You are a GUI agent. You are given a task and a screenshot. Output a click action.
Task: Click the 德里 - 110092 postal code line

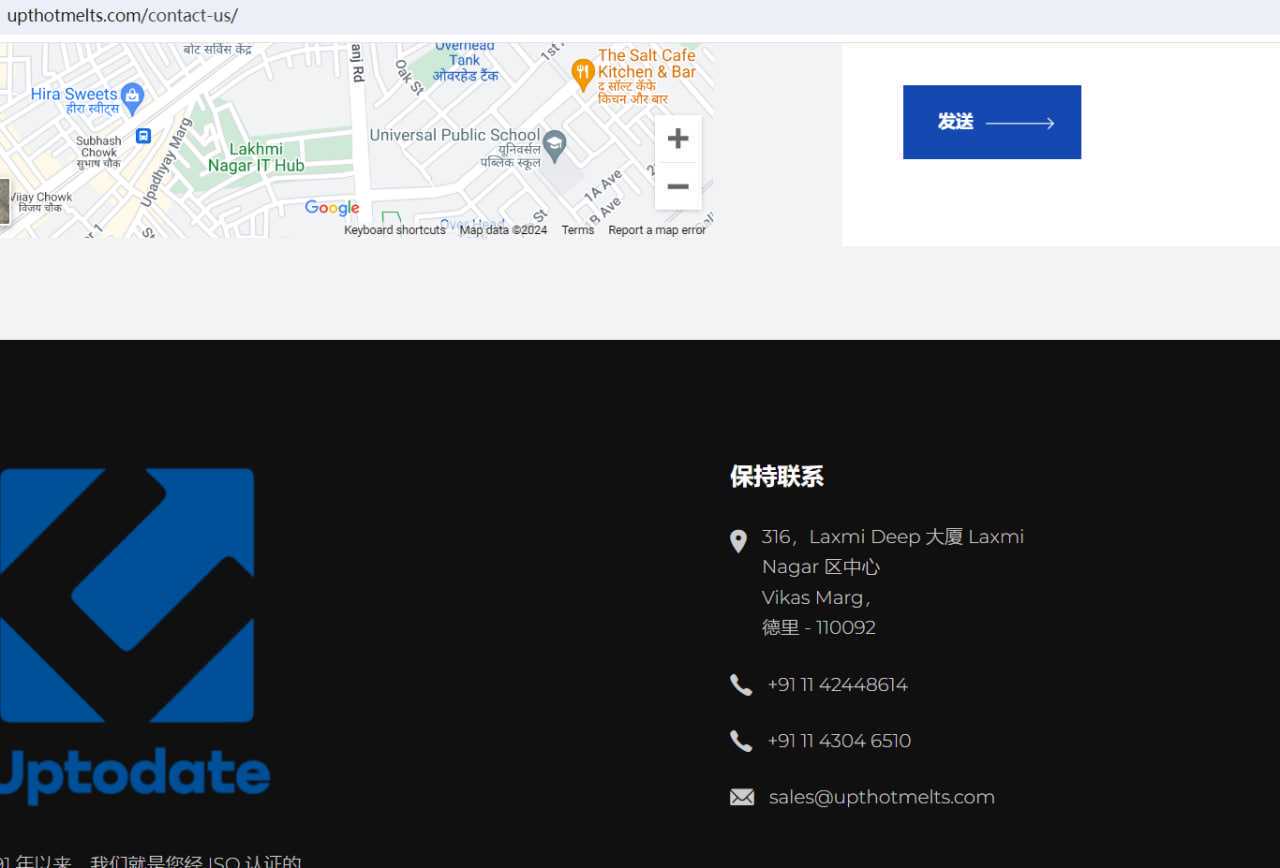click(x=819, y=628)
